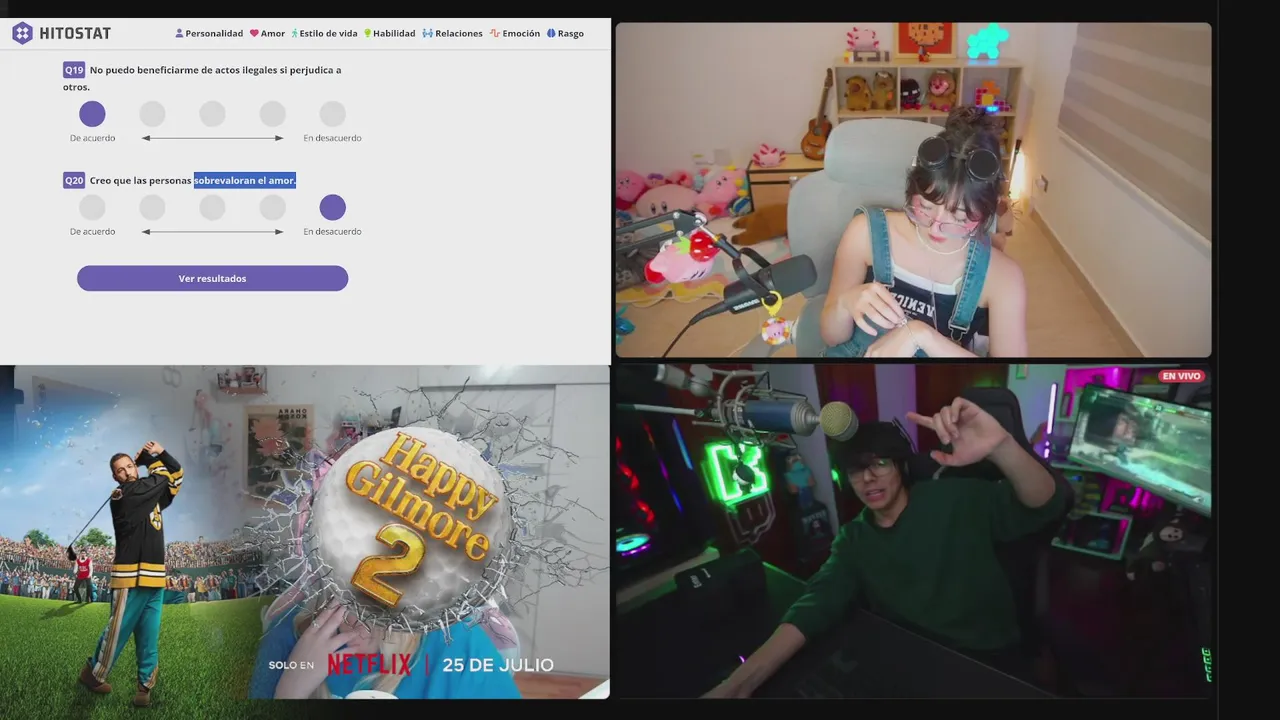The image size is (1280, 720).
Task: Open the Amor category menu
Action: 267,33
